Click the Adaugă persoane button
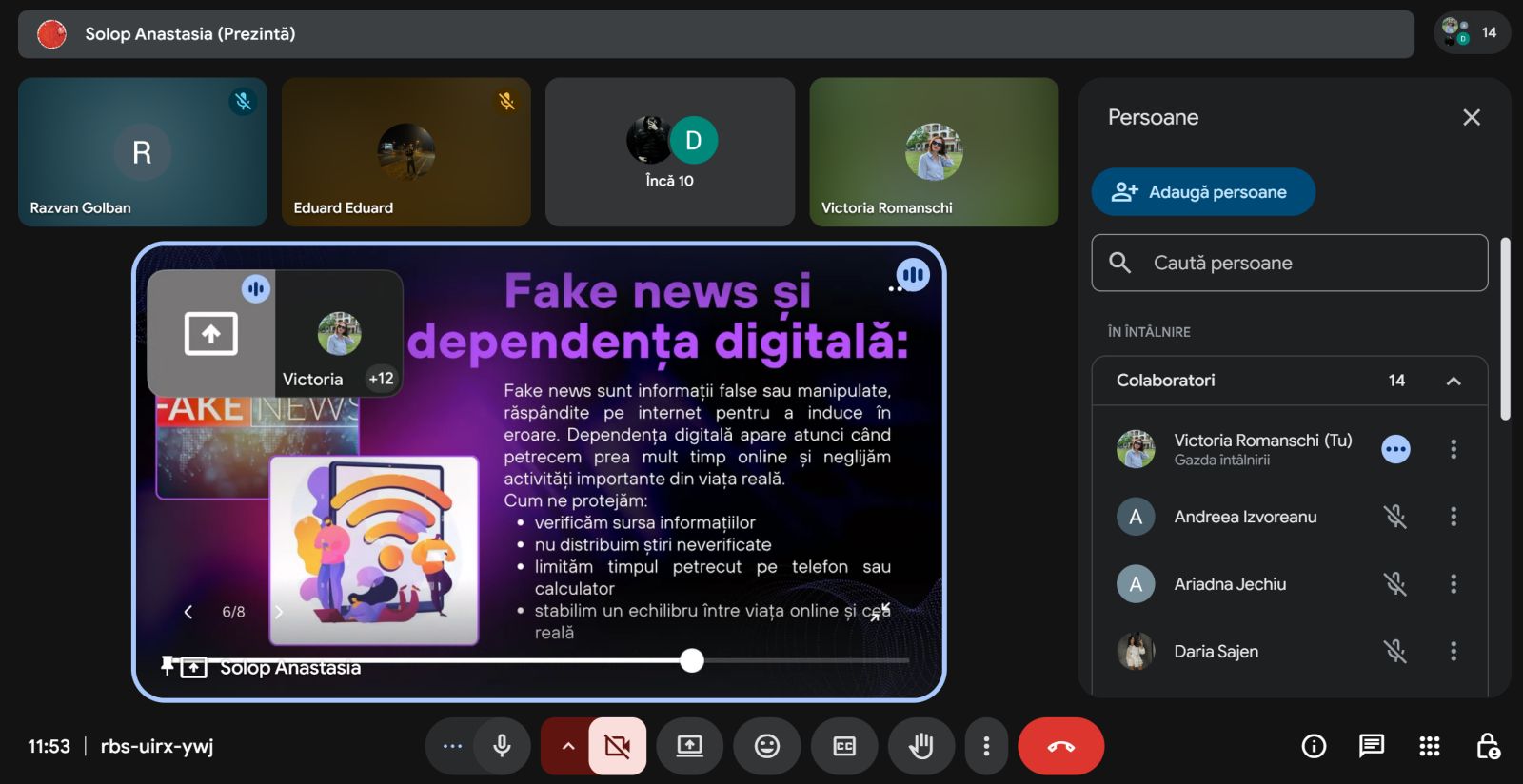1523x784 pixels. [1202, 192]
